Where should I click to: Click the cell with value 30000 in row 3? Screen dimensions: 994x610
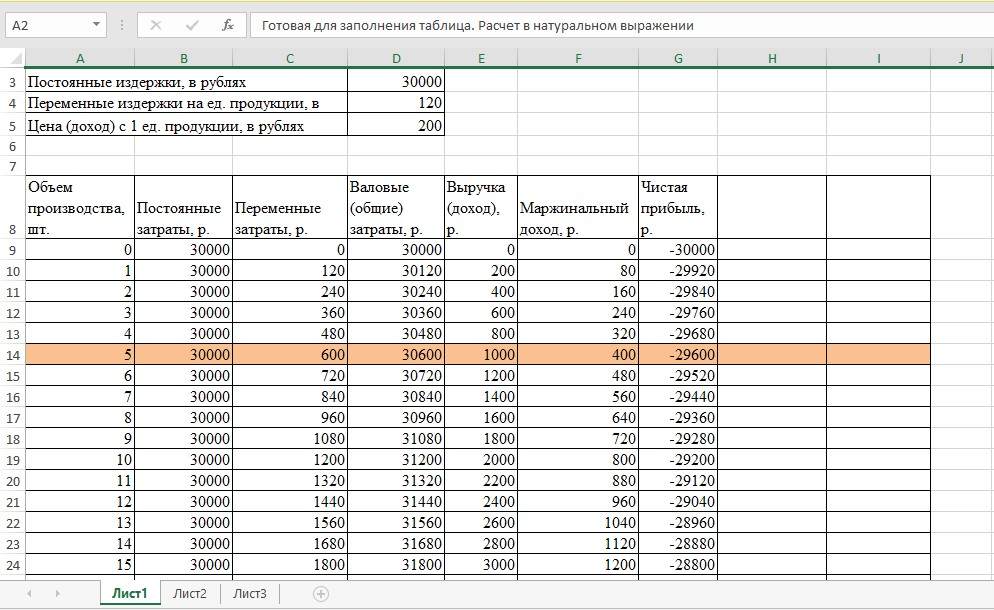[x=396, y=82]
